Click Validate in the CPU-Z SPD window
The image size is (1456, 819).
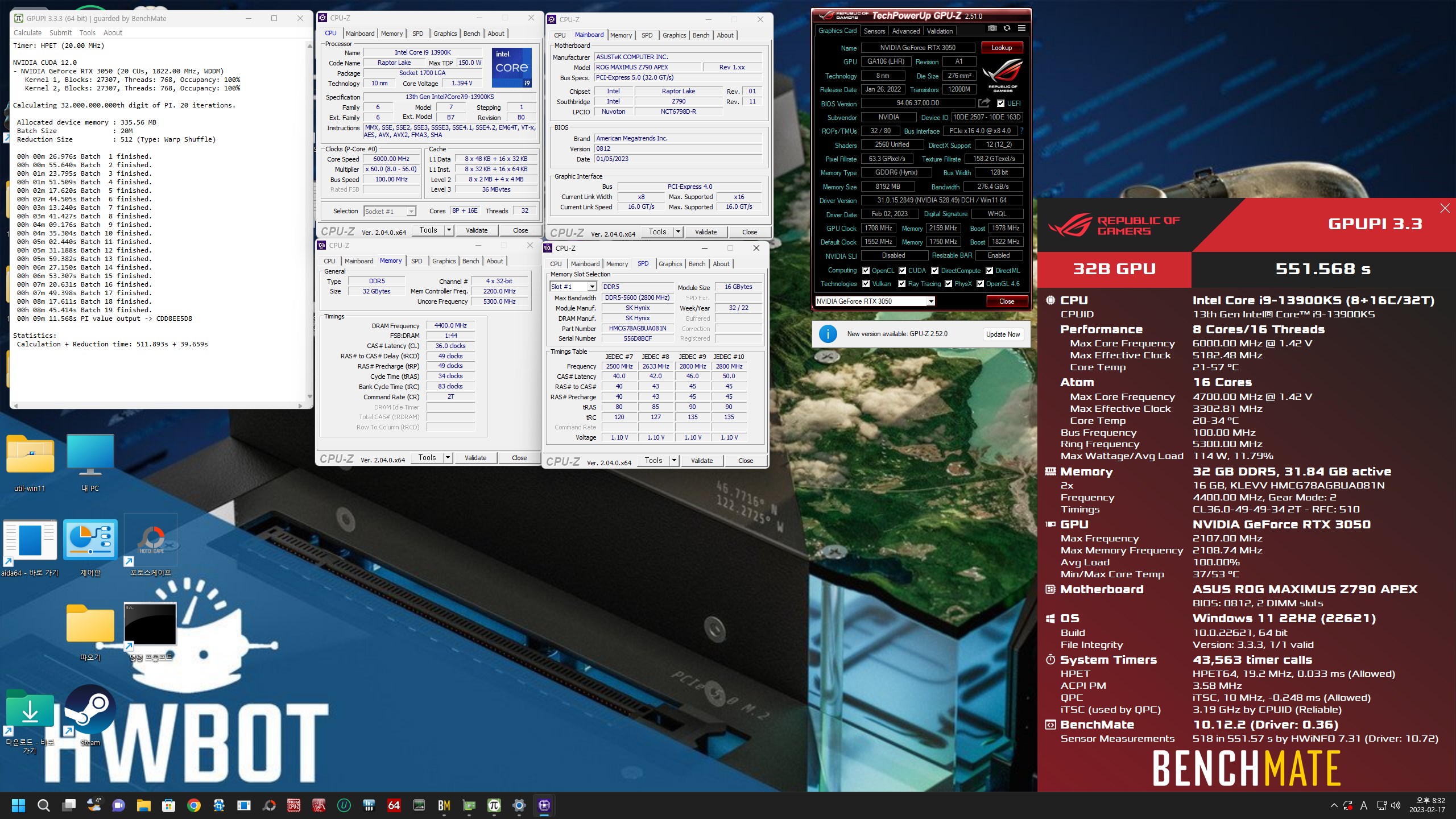coord(701,461)
